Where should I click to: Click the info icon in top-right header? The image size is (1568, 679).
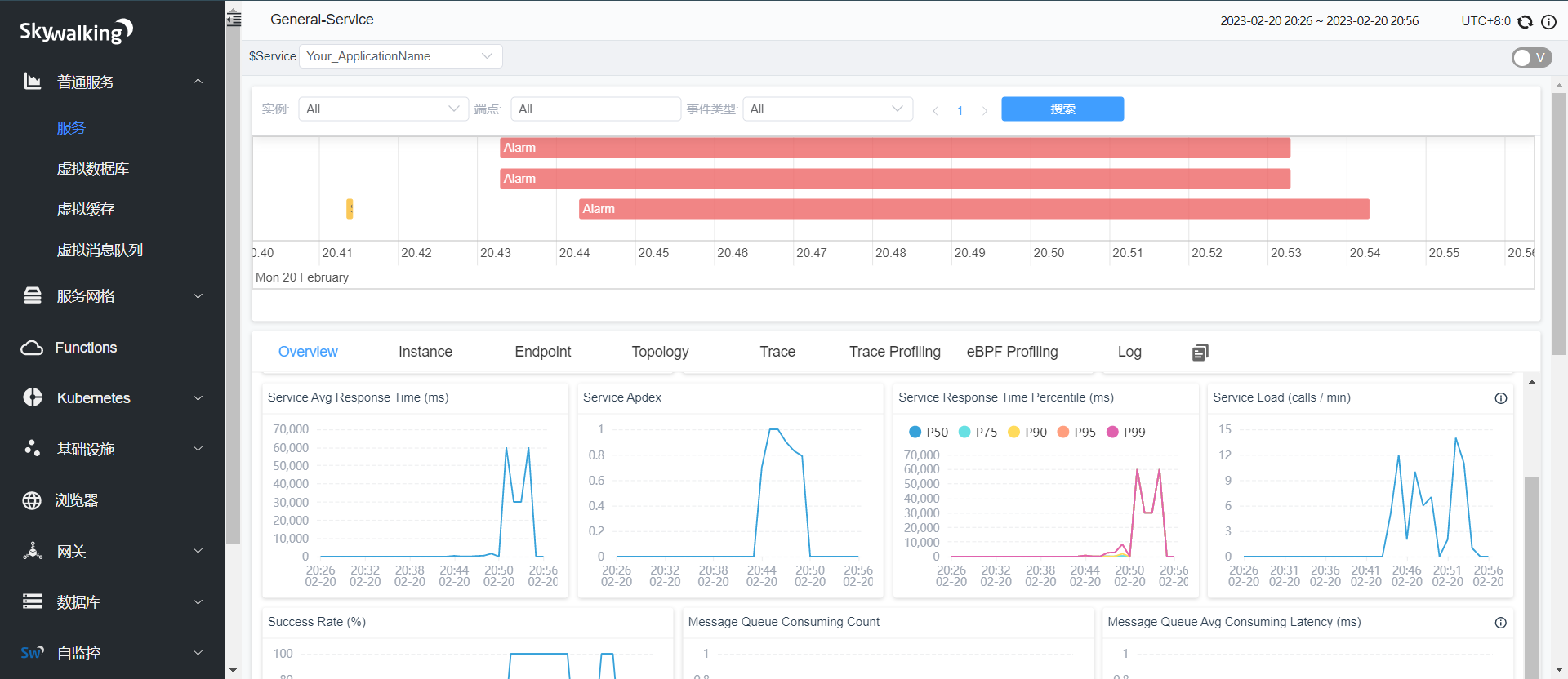coord(1548,22)
